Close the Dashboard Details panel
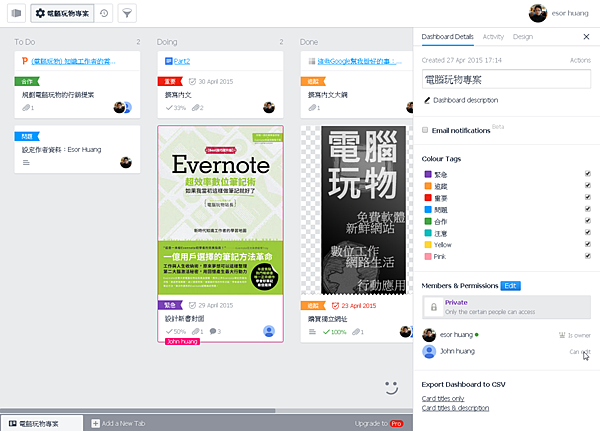The image size is (600, 431). (x=586, y=37)
